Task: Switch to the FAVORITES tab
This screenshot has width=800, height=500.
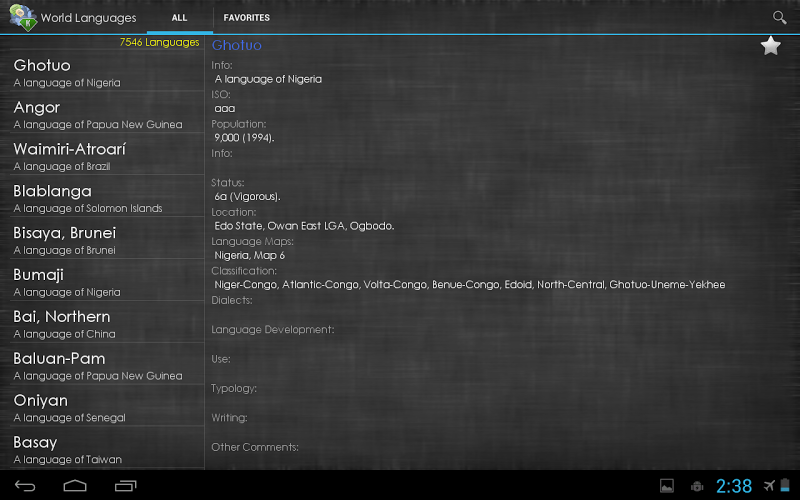Action: click(x=246, y=17)
